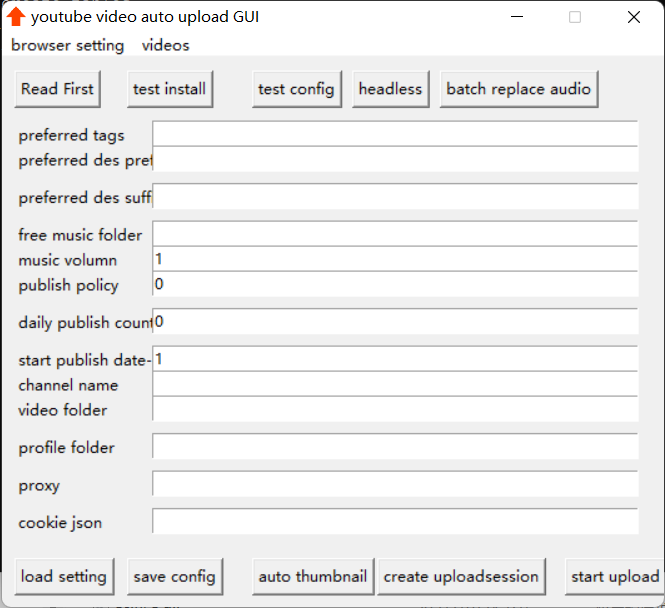Image resolution: width=665 pixels, height=608 pixels.
Task: Click the auto thumbnail button
Action: pyautogui.click(x=313, y=577)
